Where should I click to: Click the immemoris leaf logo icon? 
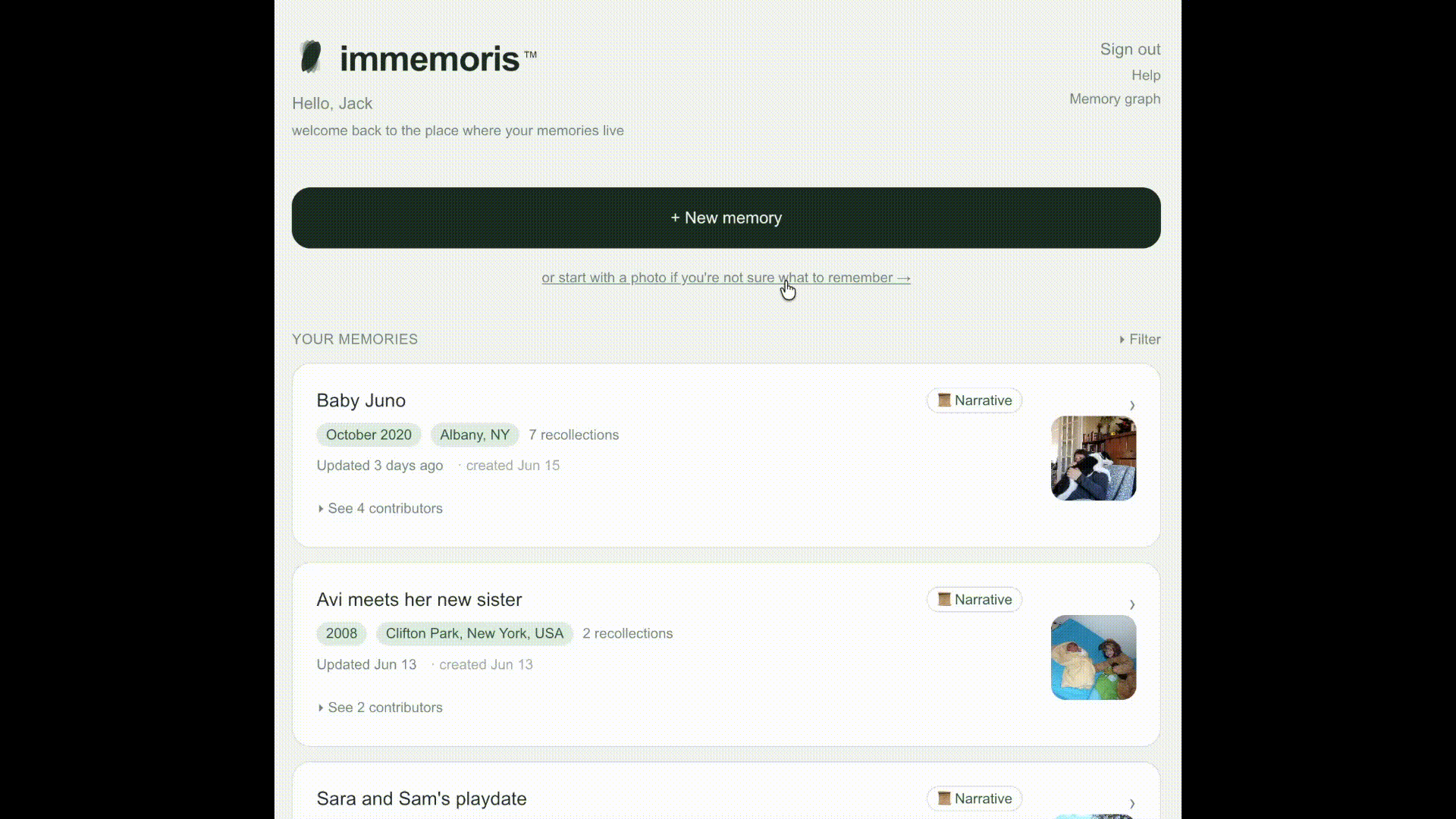(311, 57)
